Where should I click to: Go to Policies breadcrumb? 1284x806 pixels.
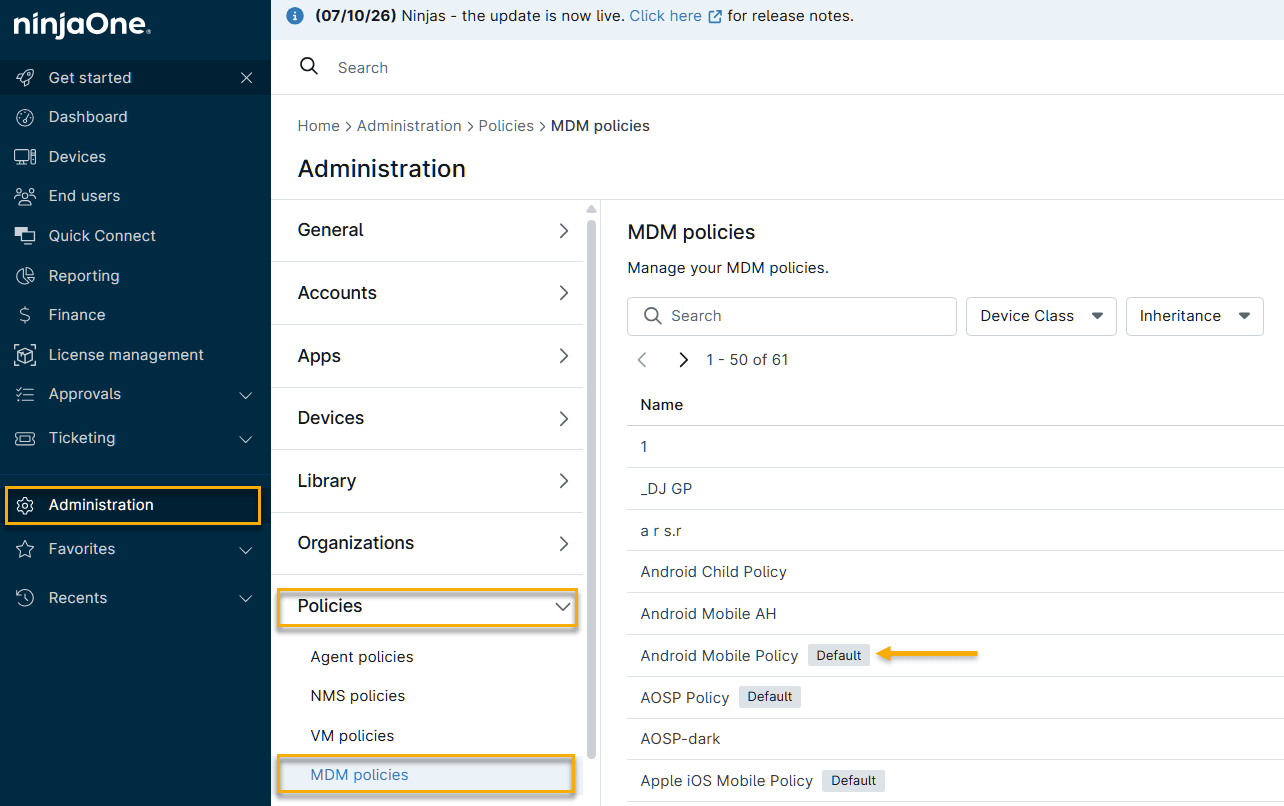tap(506, 126)
